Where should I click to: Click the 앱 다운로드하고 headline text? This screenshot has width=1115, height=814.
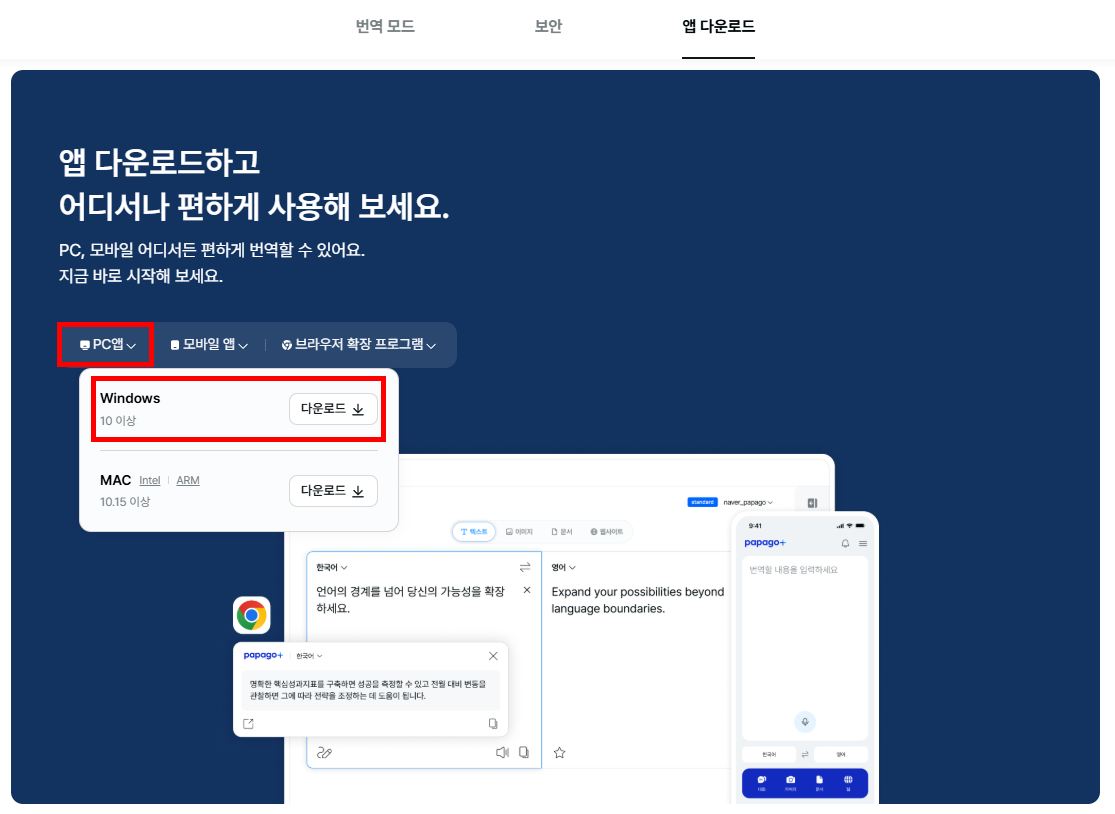159,163
